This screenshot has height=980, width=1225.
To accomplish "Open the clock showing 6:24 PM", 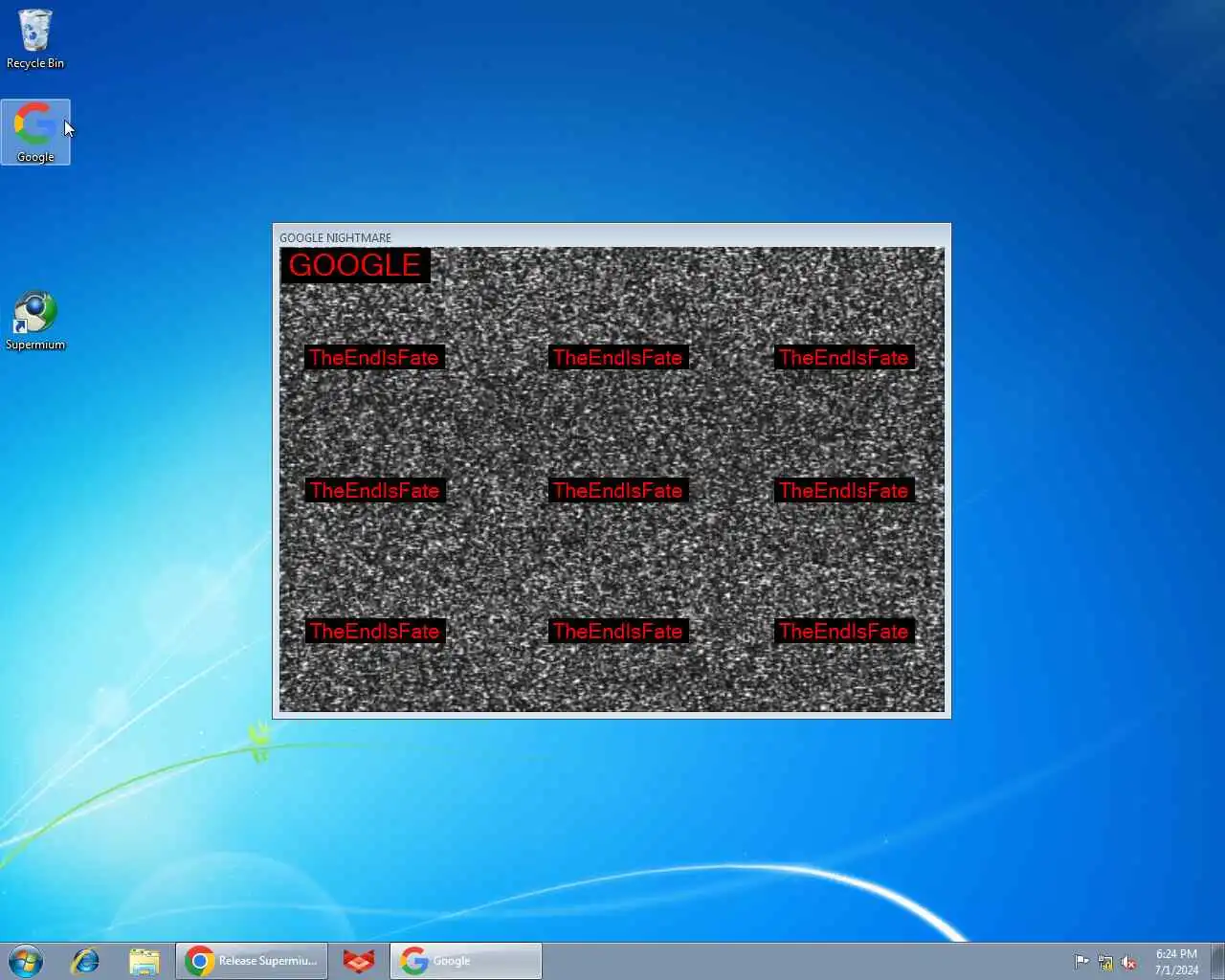I will (1176, 962).
